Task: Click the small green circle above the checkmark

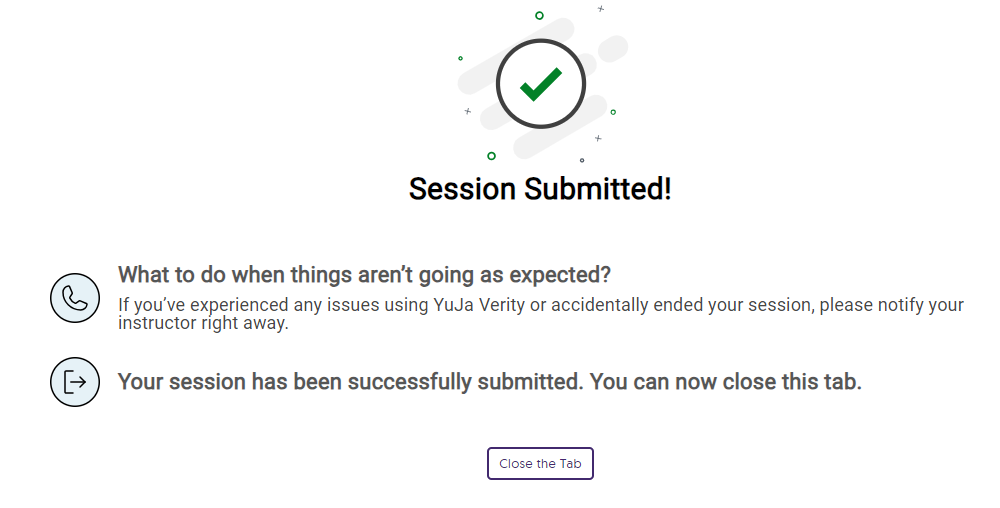Action: (539, 15)
